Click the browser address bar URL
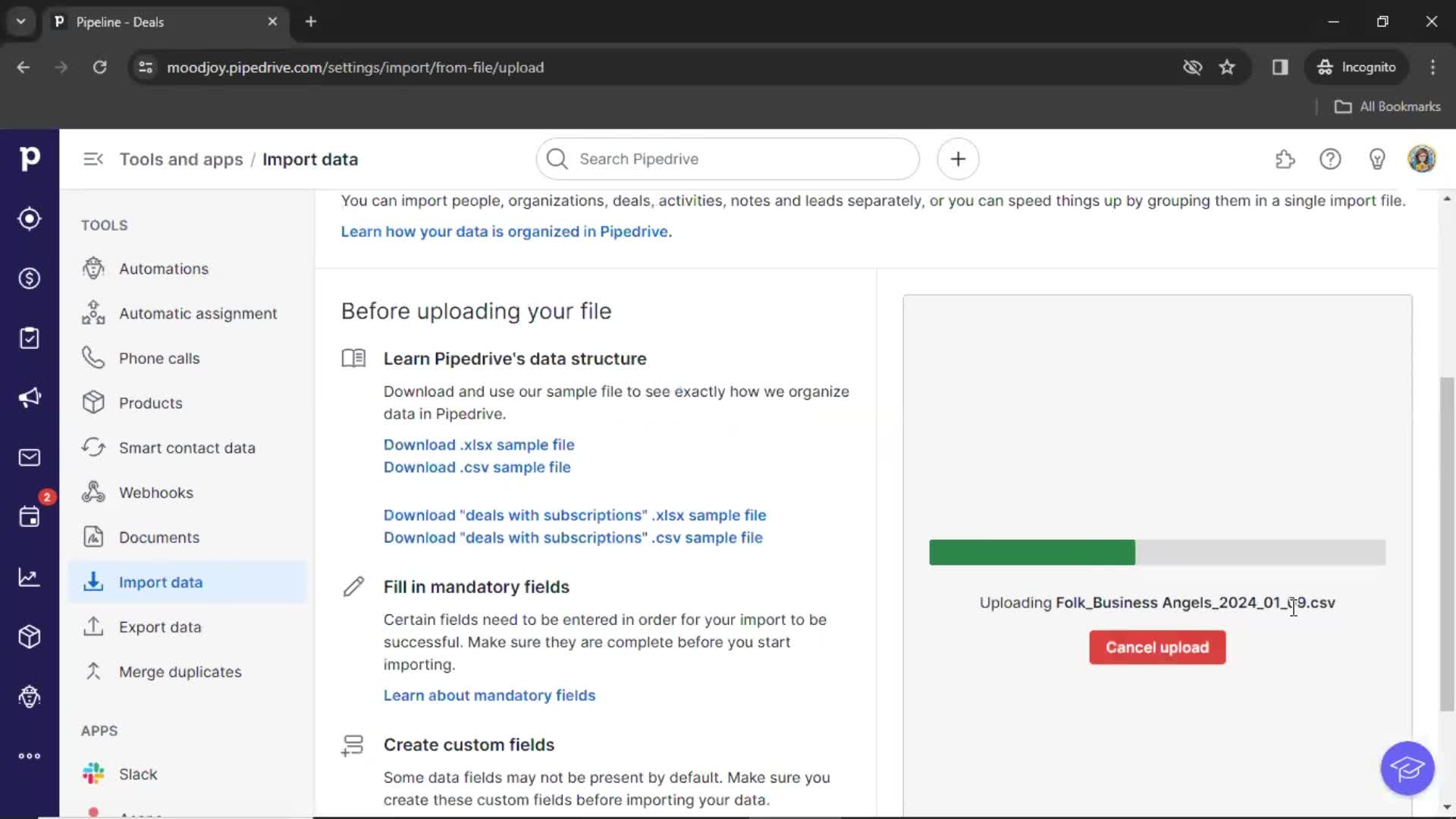This screenshot has width=1456, height=819. (x=355, y=67)
